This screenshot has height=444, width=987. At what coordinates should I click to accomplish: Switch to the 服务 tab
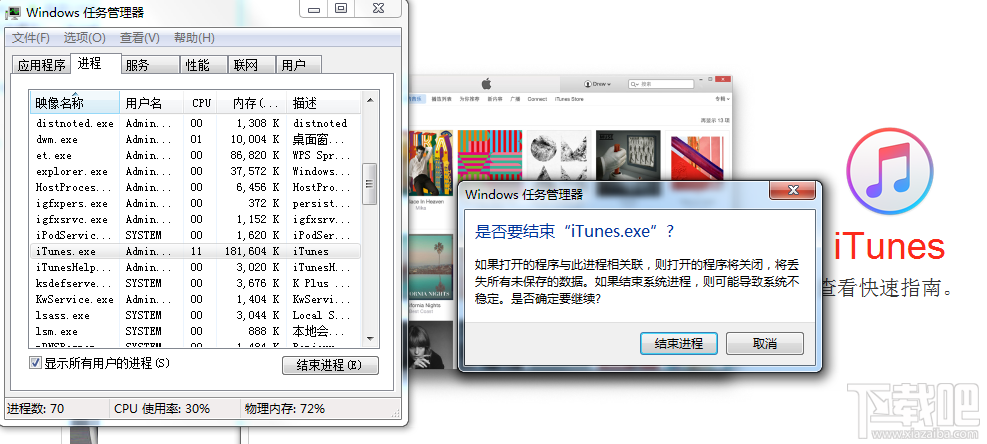(150, 65)
